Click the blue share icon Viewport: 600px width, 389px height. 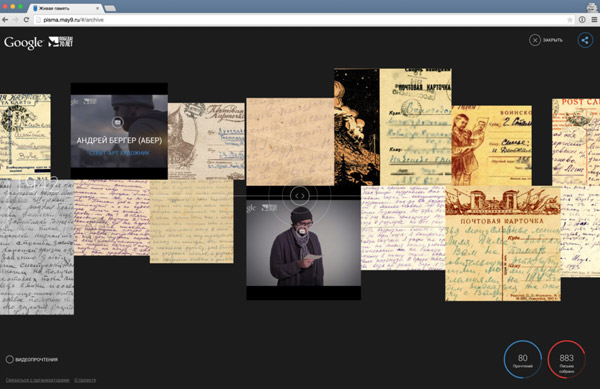point(585,40)
